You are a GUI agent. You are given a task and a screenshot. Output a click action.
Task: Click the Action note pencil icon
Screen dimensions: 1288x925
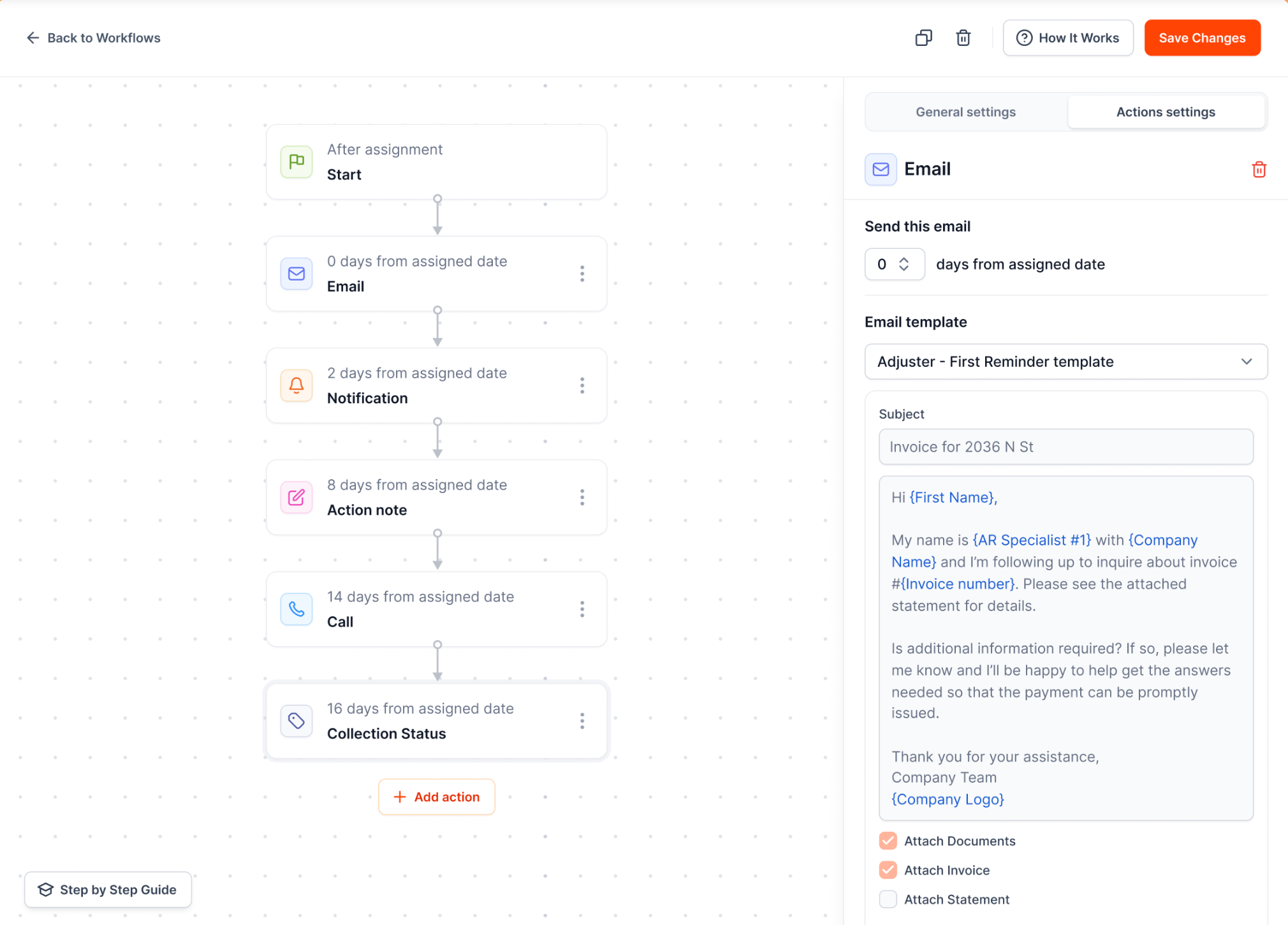point(296,498)
